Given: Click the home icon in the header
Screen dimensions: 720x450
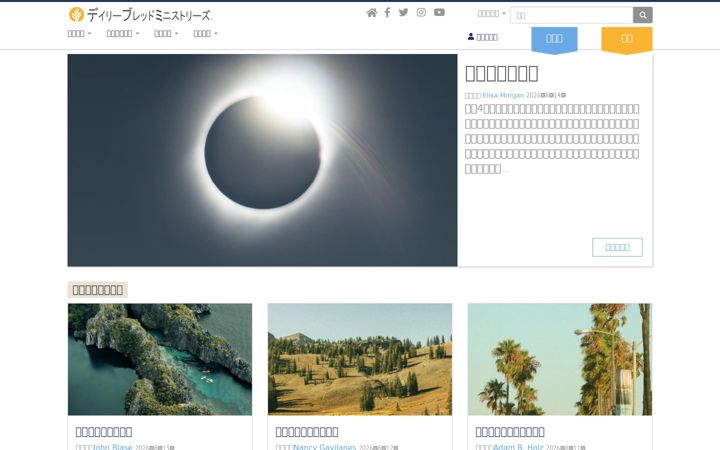Looking at the screenshot, I should click(x=371, y=13).
